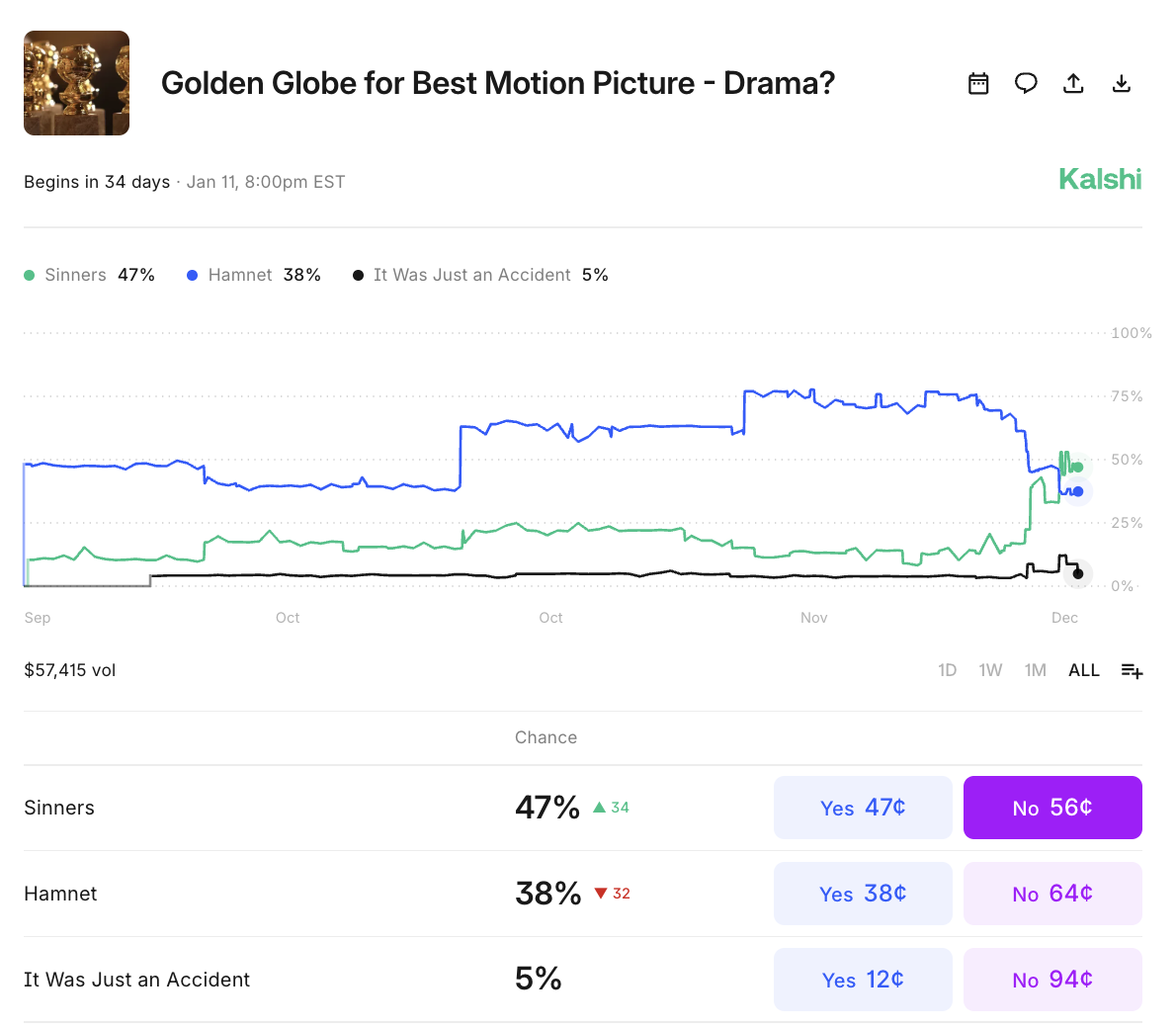This screenshot has height=1028, width=1176.
Task: Click the share upload icon
Action: tap(1073, 84)
